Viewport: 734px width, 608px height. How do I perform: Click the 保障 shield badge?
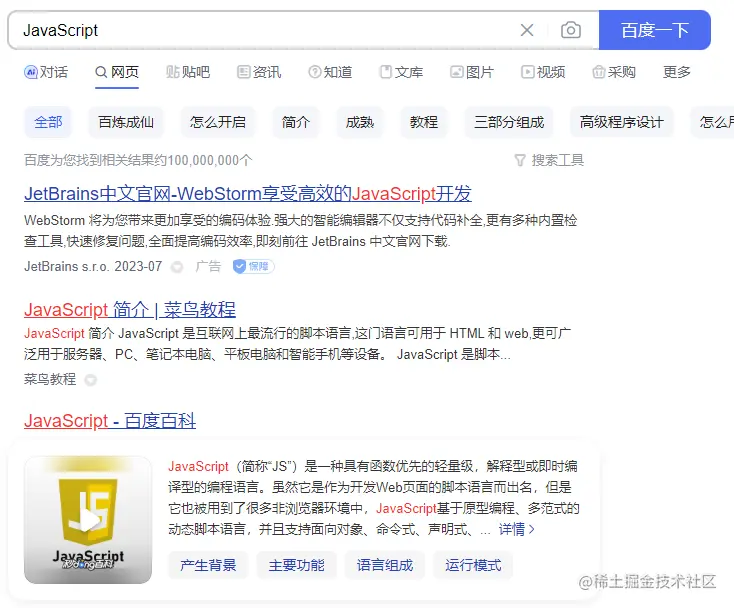point(253,266)
